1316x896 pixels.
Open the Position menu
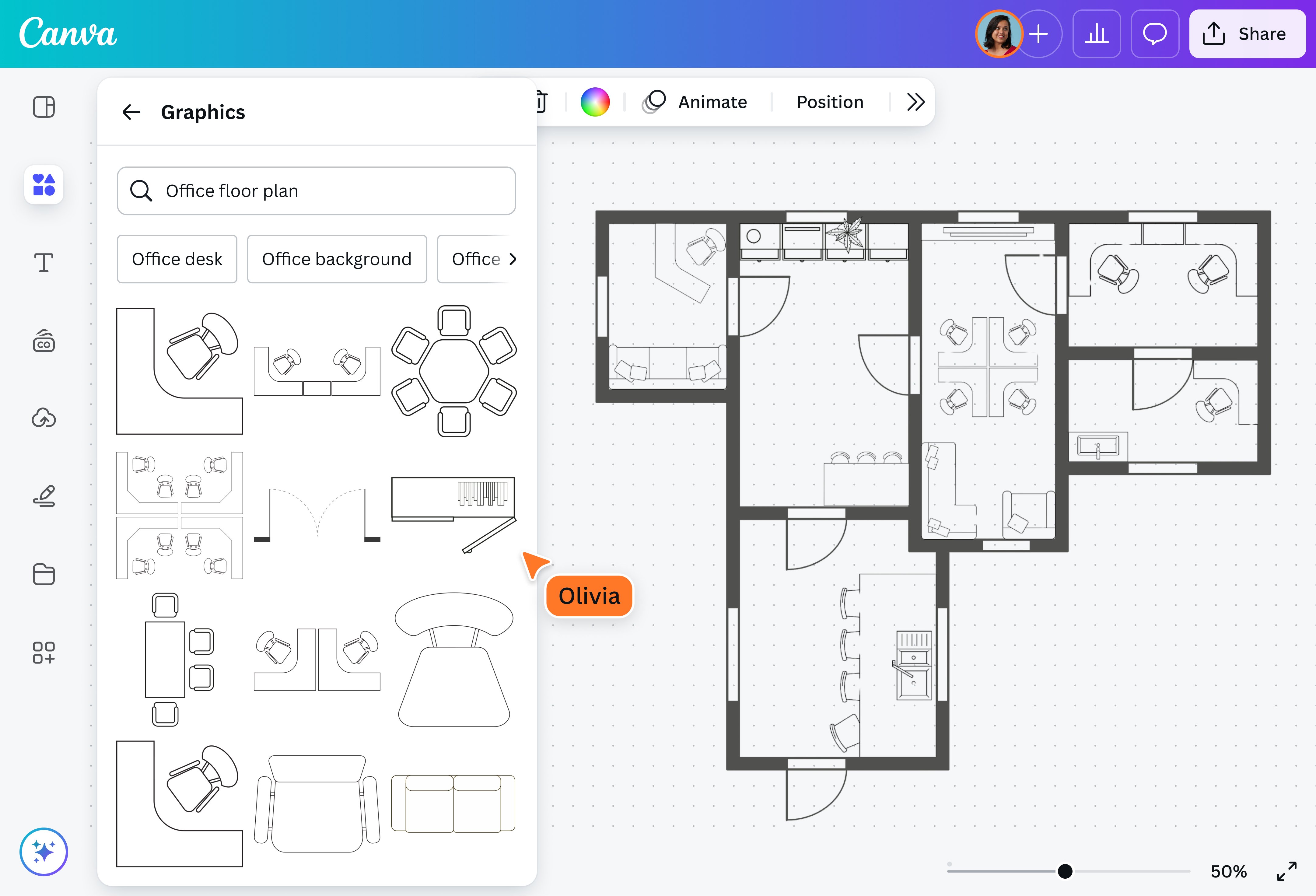(830, 102)
